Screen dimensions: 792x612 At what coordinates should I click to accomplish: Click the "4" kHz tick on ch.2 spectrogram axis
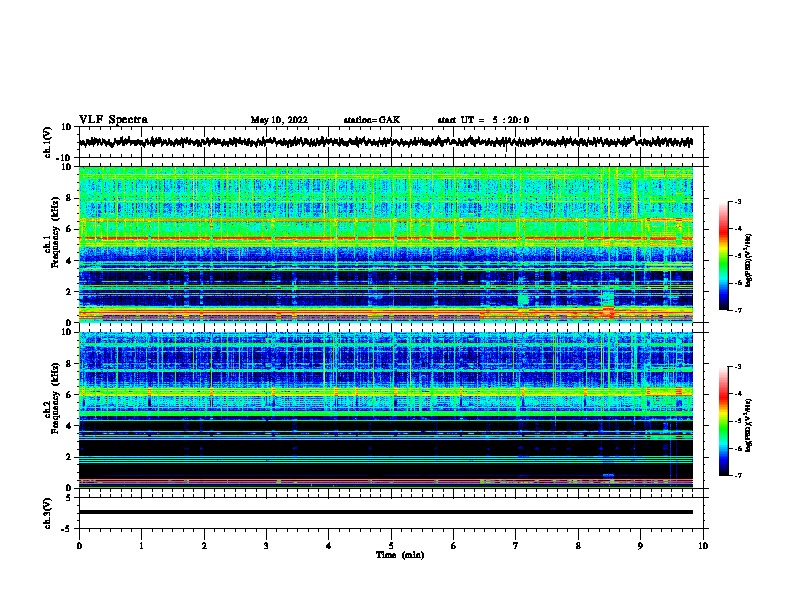(69, 426)
